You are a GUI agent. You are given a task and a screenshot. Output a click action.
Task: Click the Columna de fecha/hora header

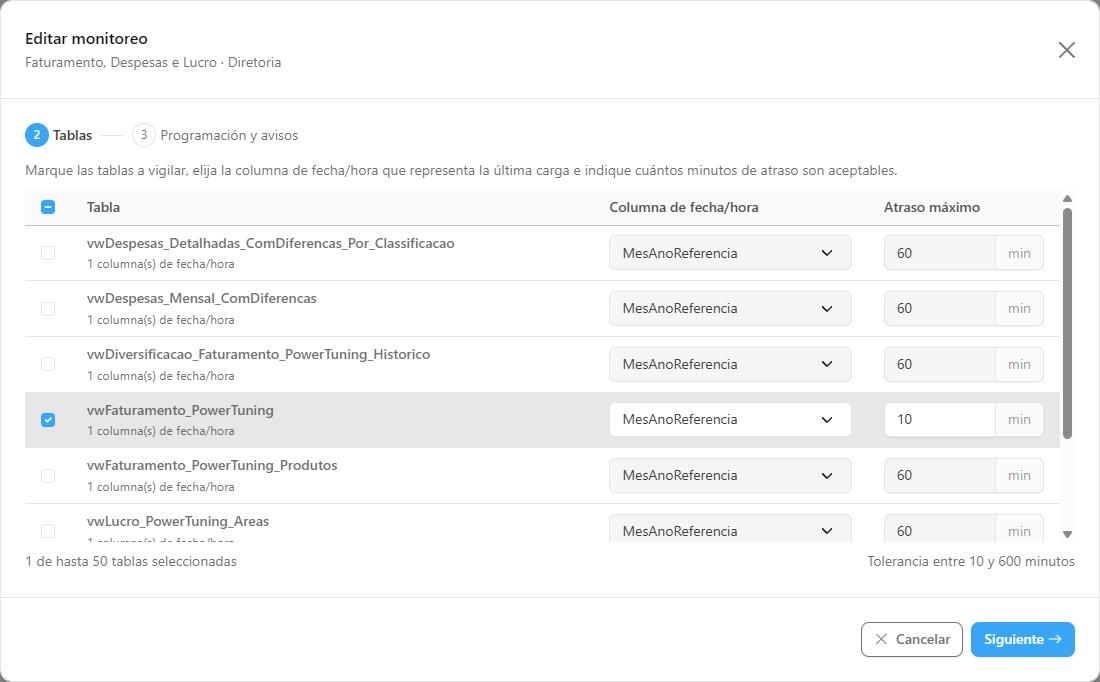click(x=683, y=207)
